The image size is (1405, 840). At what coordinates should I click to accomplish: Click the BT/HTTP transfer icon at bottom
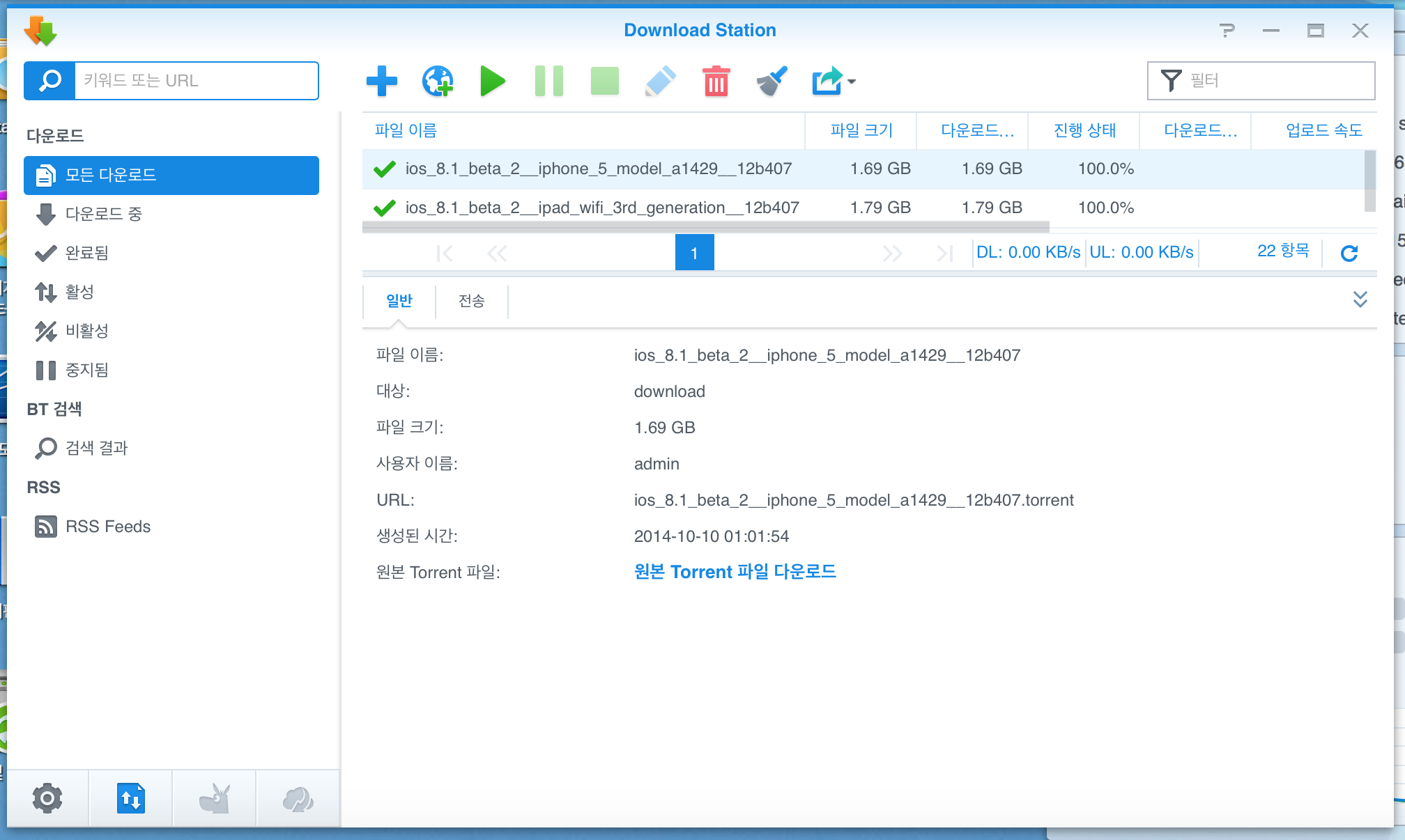pyautogui.click(x=131, y=798)
